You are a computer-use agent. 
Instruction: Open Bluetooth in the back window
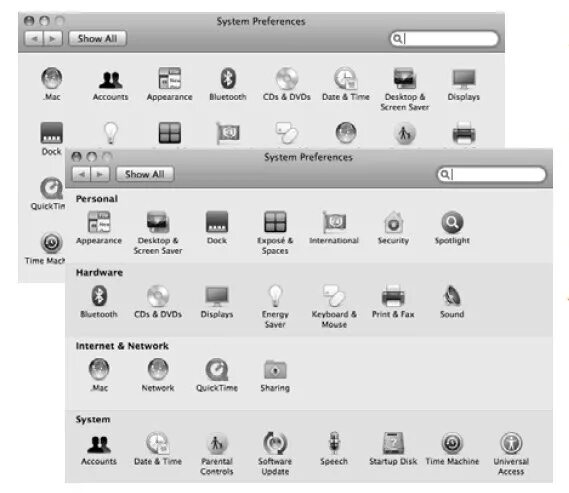pyautogui.click(x=228, y=84)
